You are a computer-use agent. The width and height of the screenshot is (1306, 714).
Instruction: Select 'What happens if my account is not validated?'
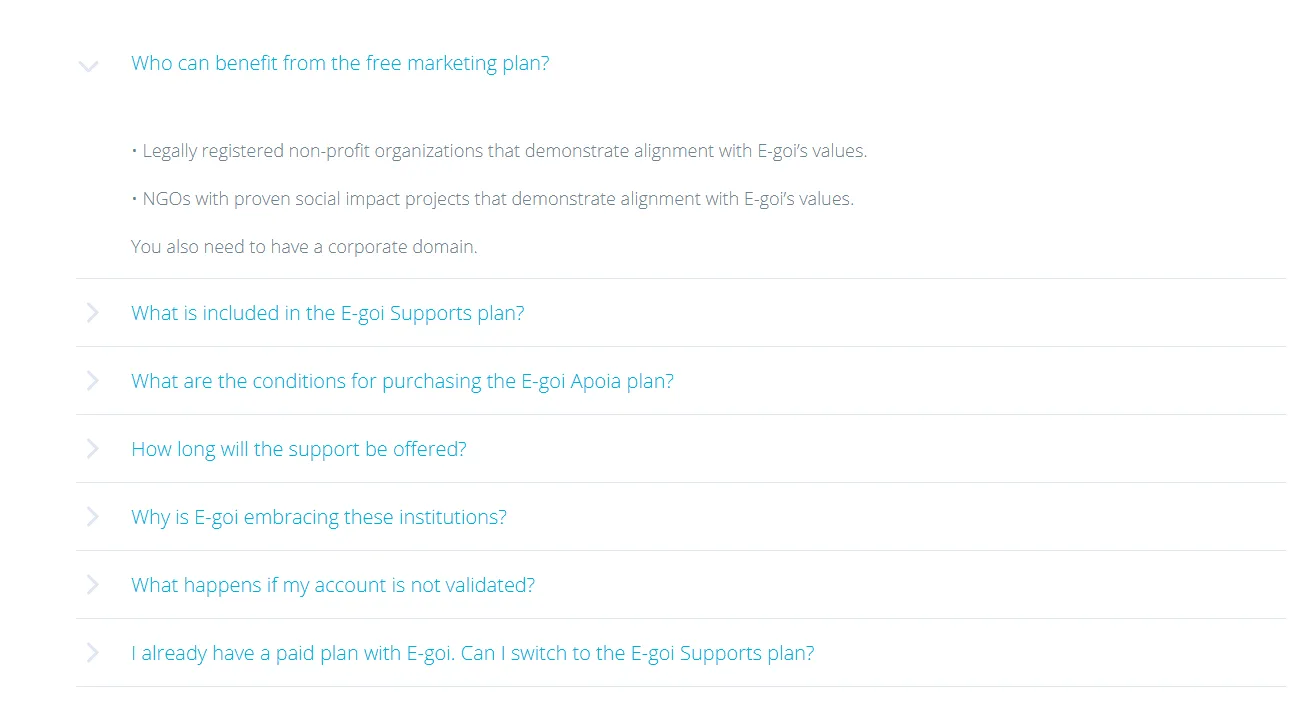pos(333,585)
